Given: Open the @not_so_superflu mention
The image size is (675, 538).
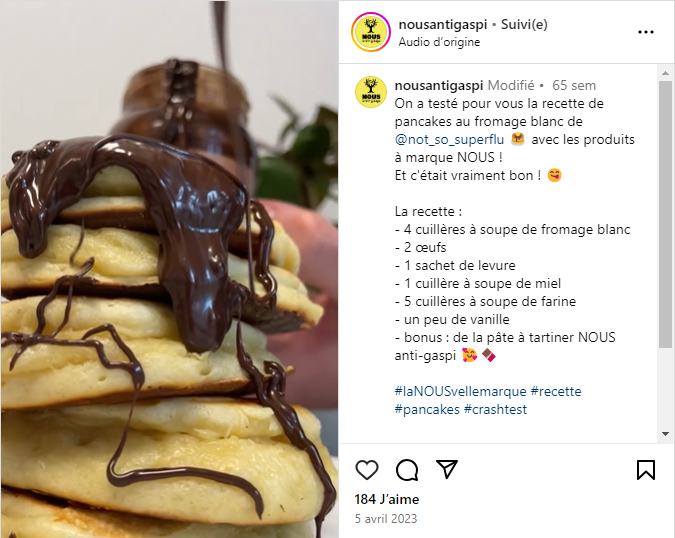Looking at the screenshot, I should pyautogui.click(x=449, y=140).
